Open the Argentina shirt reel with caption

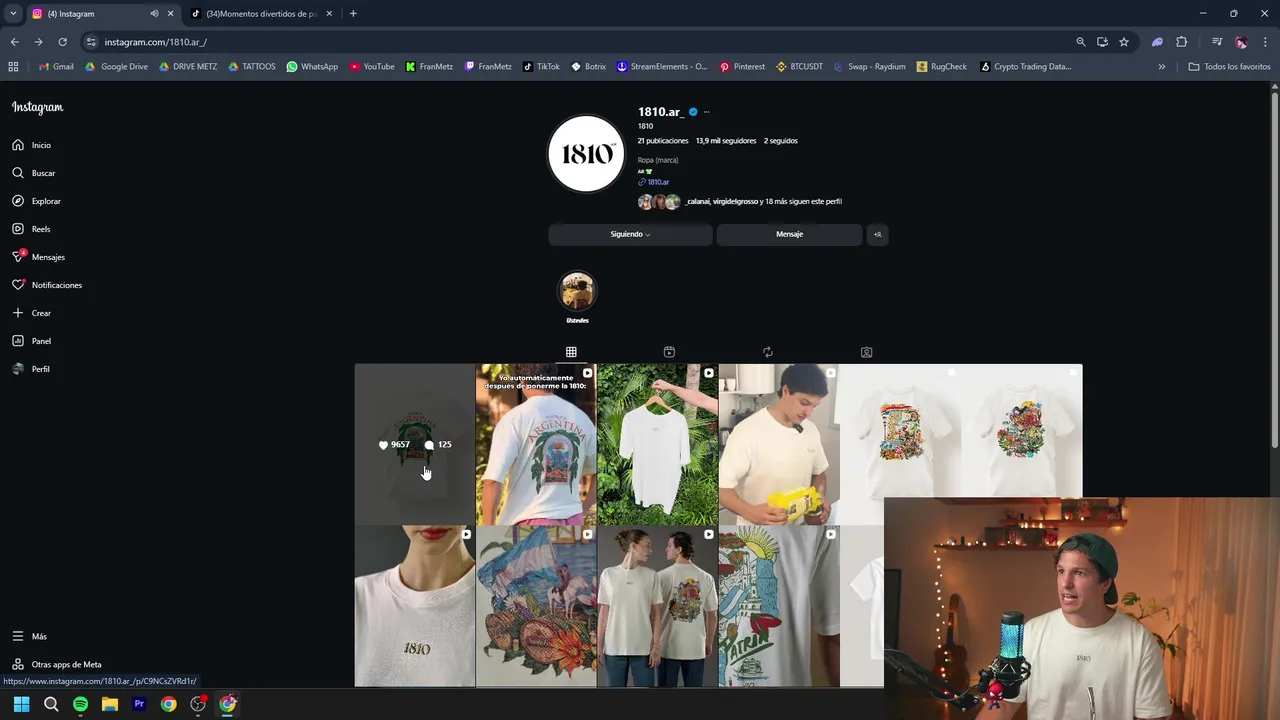[x=536, y=444]
